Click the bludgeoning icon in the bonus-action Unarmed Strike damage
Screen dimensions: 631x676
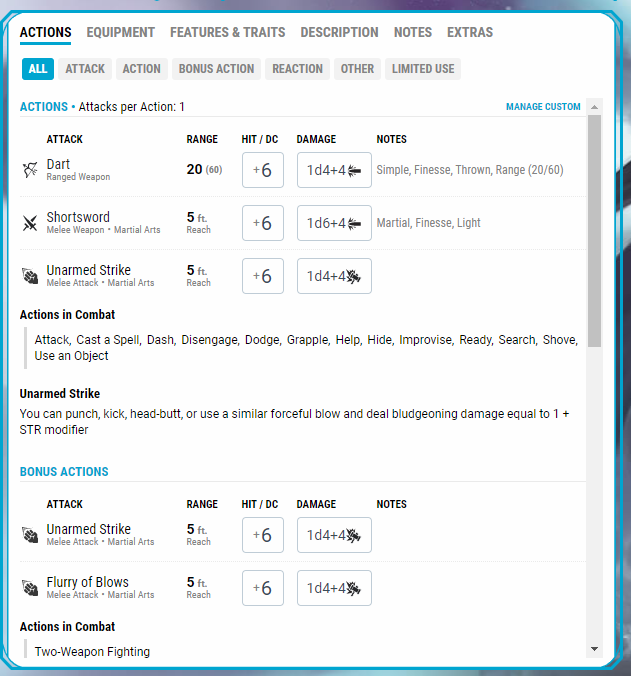[x=353, y=535]
